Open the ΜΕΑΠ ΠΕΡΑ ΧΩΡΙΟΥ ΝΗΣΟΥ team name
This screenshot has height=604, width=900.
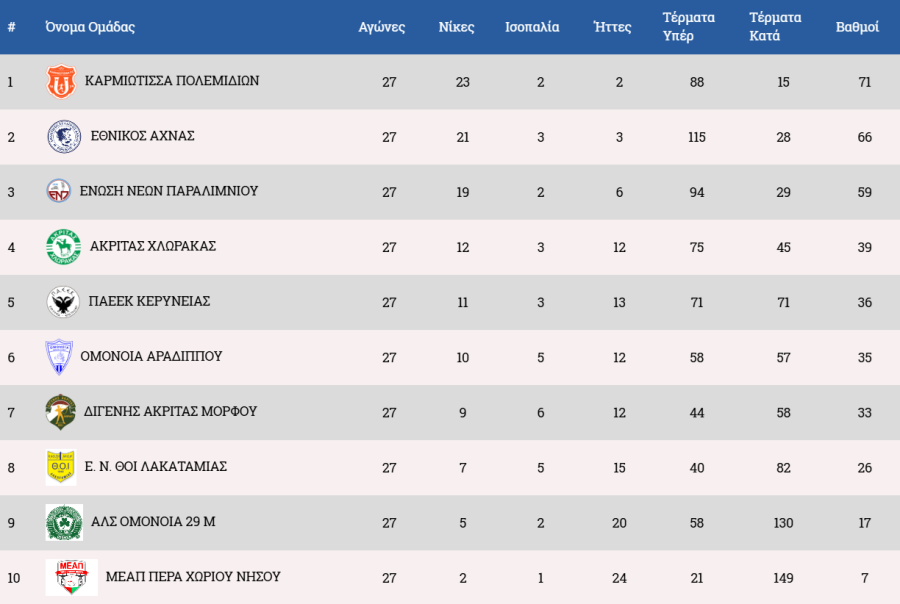[x=193, y=577]
